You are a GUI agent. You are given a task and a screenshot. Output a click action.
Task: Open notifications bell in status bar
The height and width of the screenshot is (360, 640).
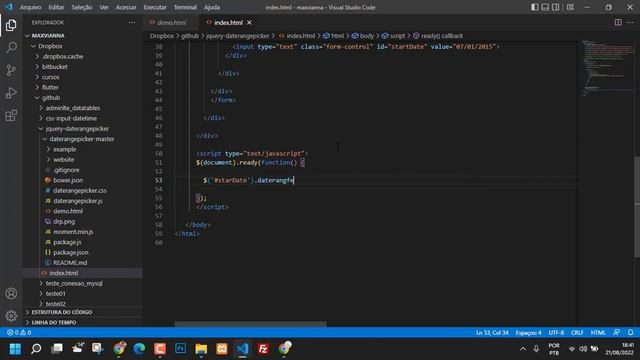click(630, 333)
